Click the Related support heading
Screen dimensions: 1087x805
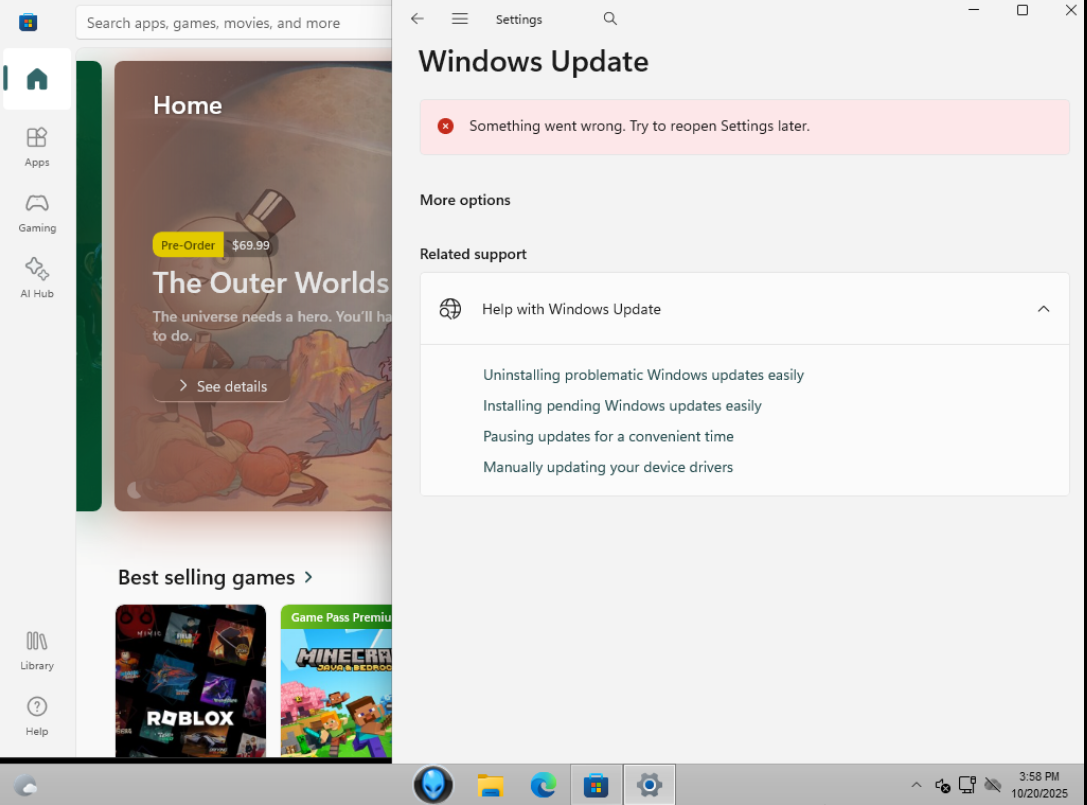[473, 254]
